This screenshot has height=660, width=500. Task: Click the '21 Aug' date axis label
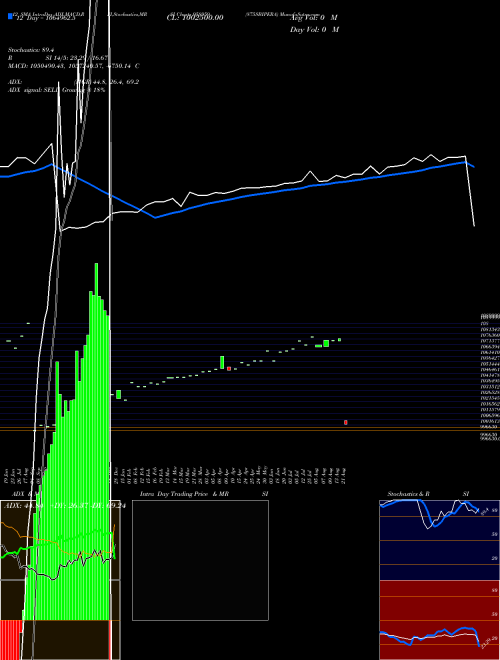click(x=346, y=478)
